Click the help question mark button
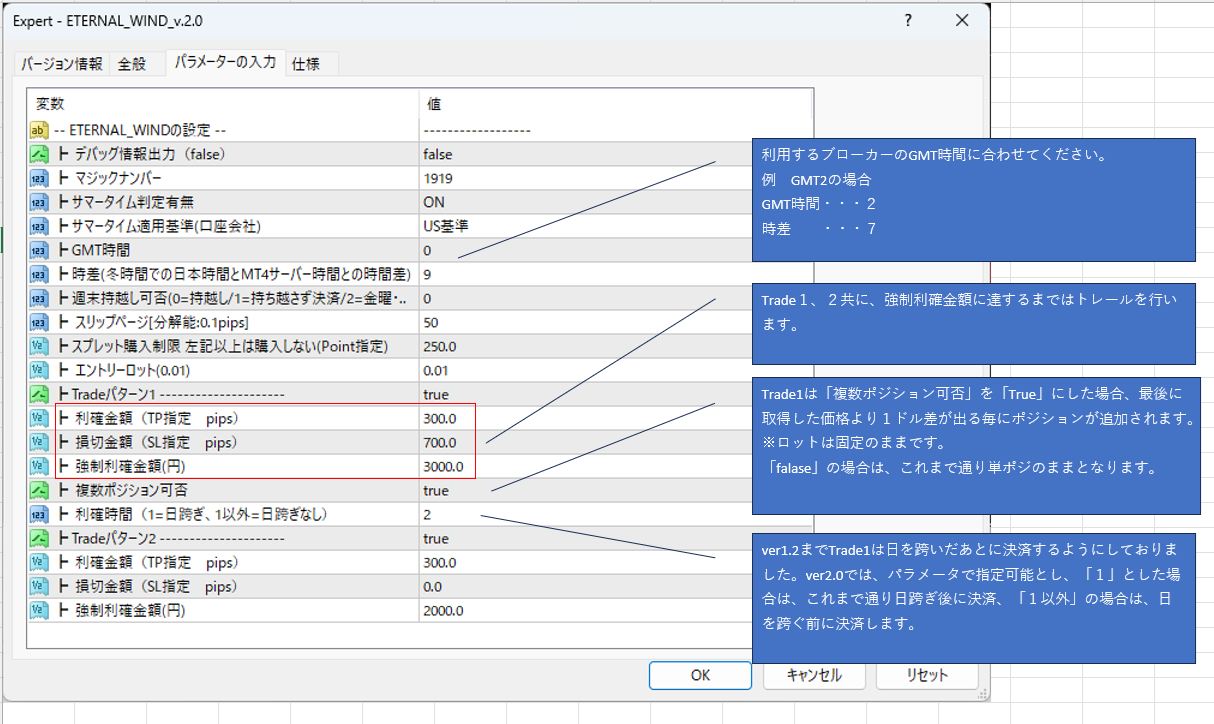 point(908,20)
